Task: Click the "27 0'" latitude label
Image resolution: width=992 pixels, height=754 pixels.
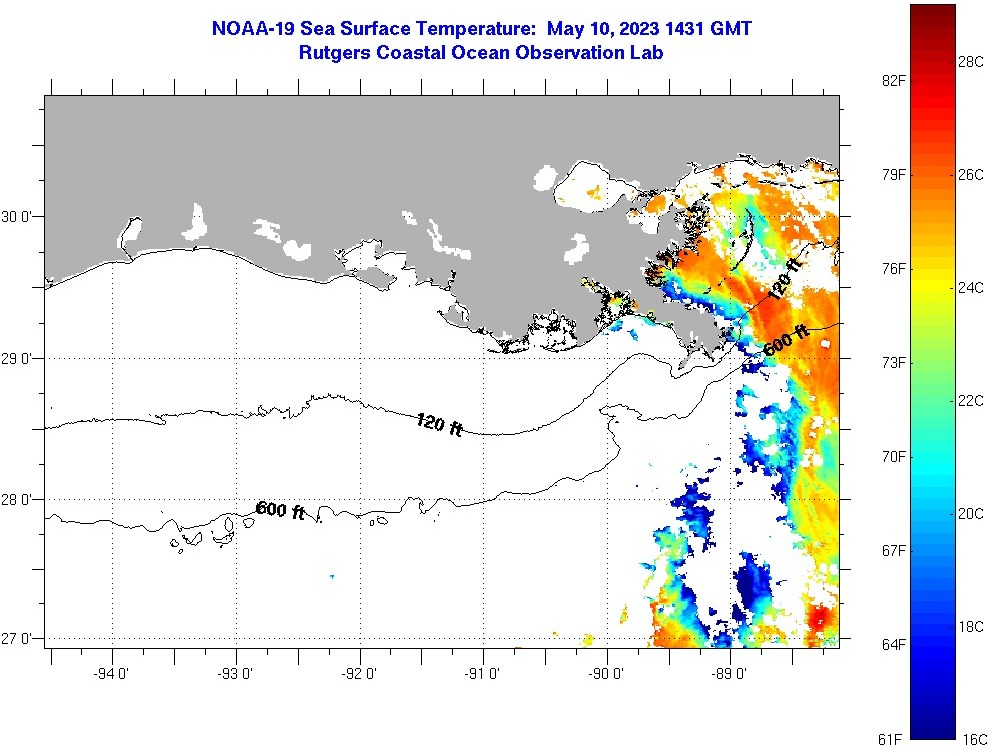Action: click(16, 638)
